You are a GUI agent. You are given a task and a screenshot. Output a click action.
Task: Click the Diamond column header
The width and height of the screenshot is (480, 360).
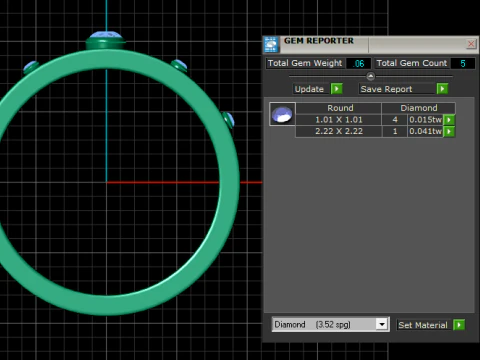point(419,108)
